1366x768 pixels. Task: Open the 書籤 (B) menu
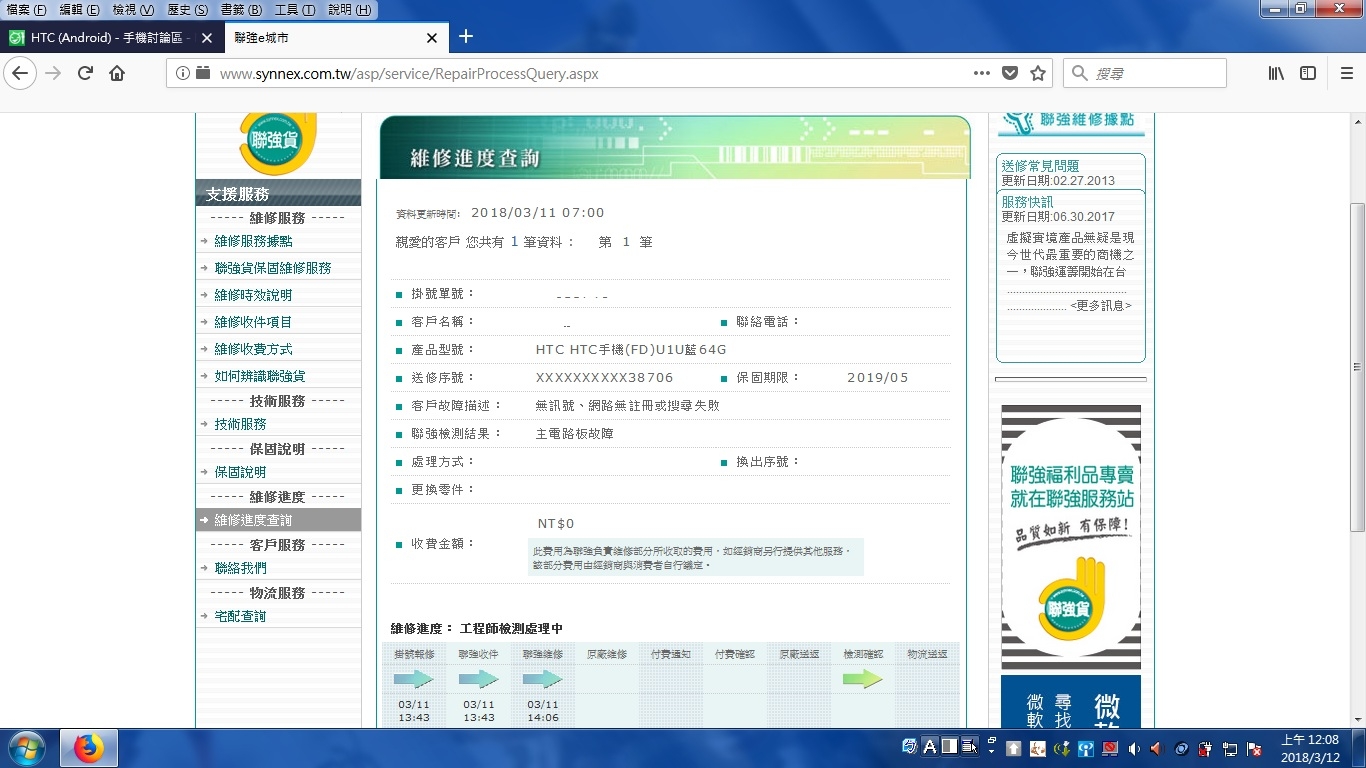[241, 10]
